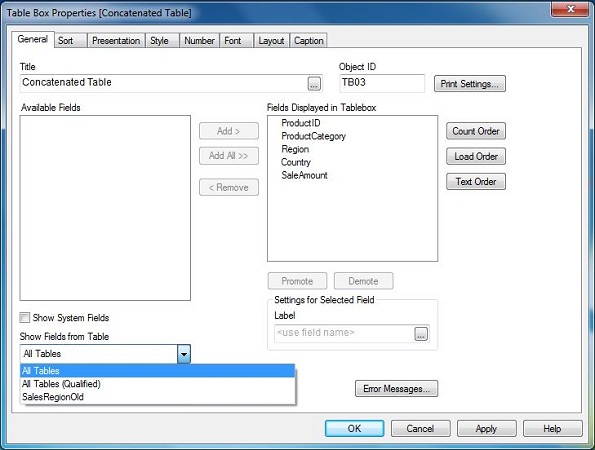Open the Presentation tab
The width and height of the screenshot is (595, 450).
click(x=116, y=41)
